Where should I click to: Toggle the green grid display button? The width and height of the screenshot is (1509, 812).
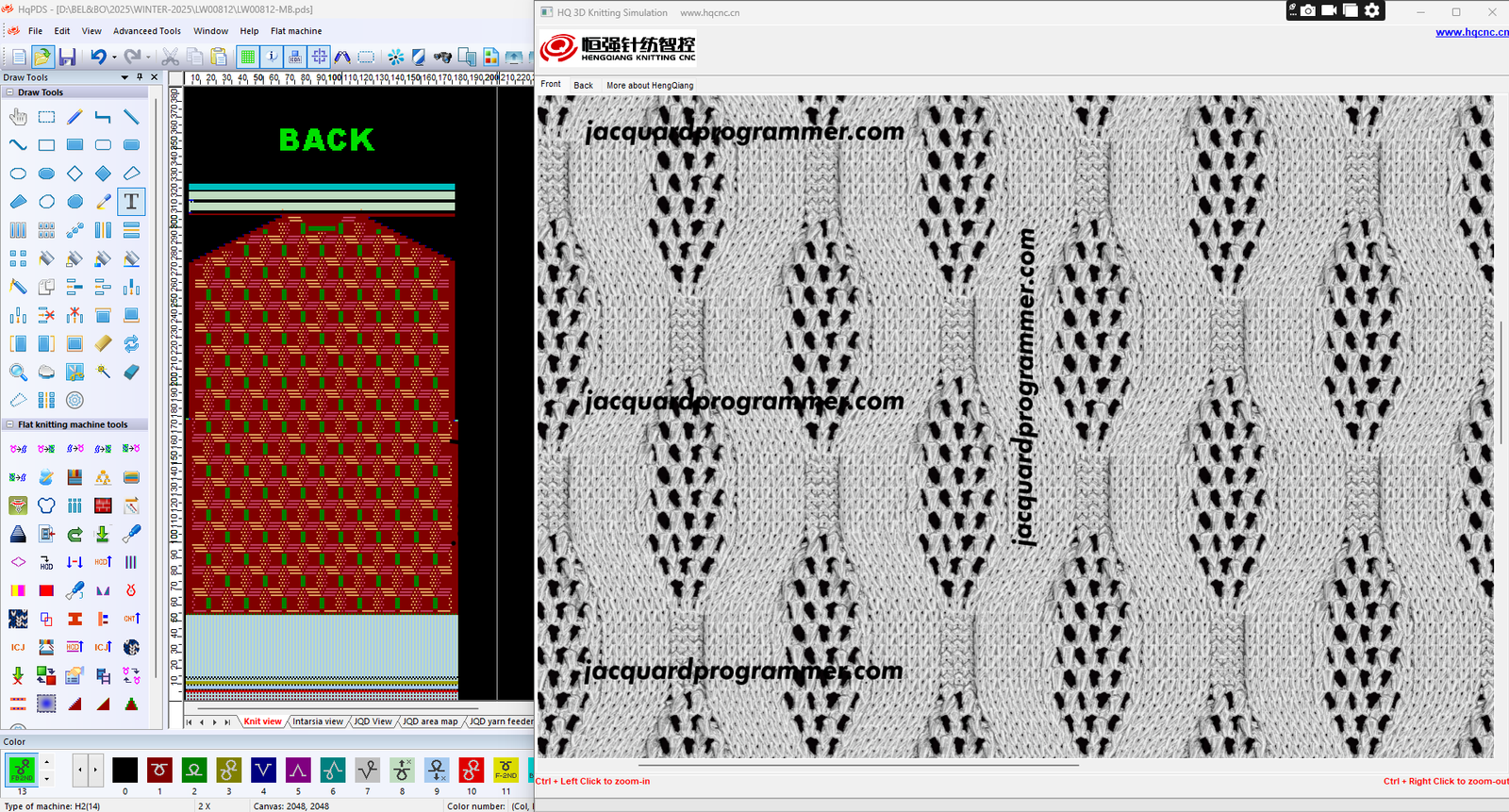click(x=248, y=58)
